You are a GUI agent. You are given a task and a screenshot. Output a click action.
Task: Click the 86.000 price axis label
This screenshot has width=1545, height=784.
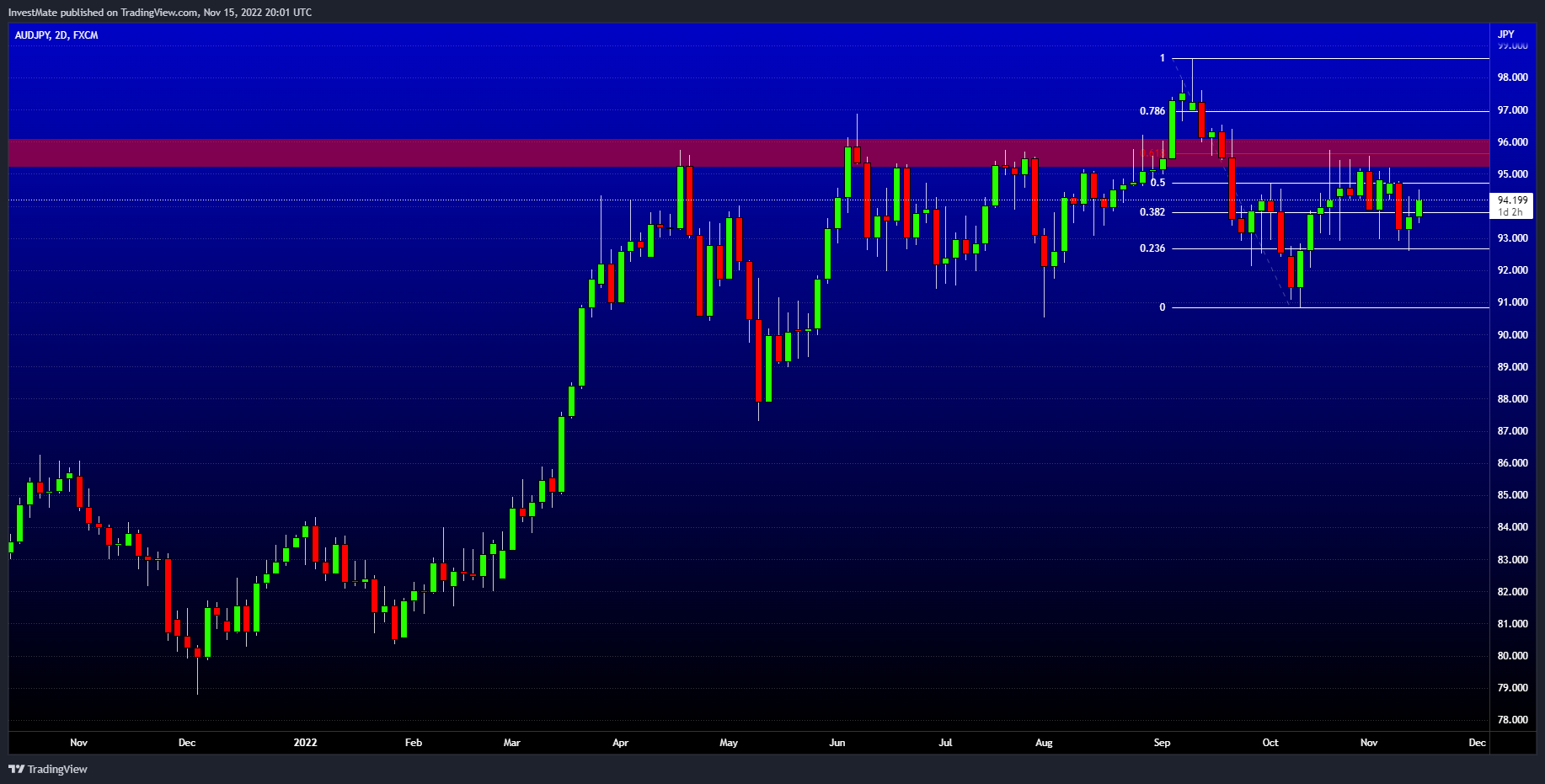coord(1512,463)
